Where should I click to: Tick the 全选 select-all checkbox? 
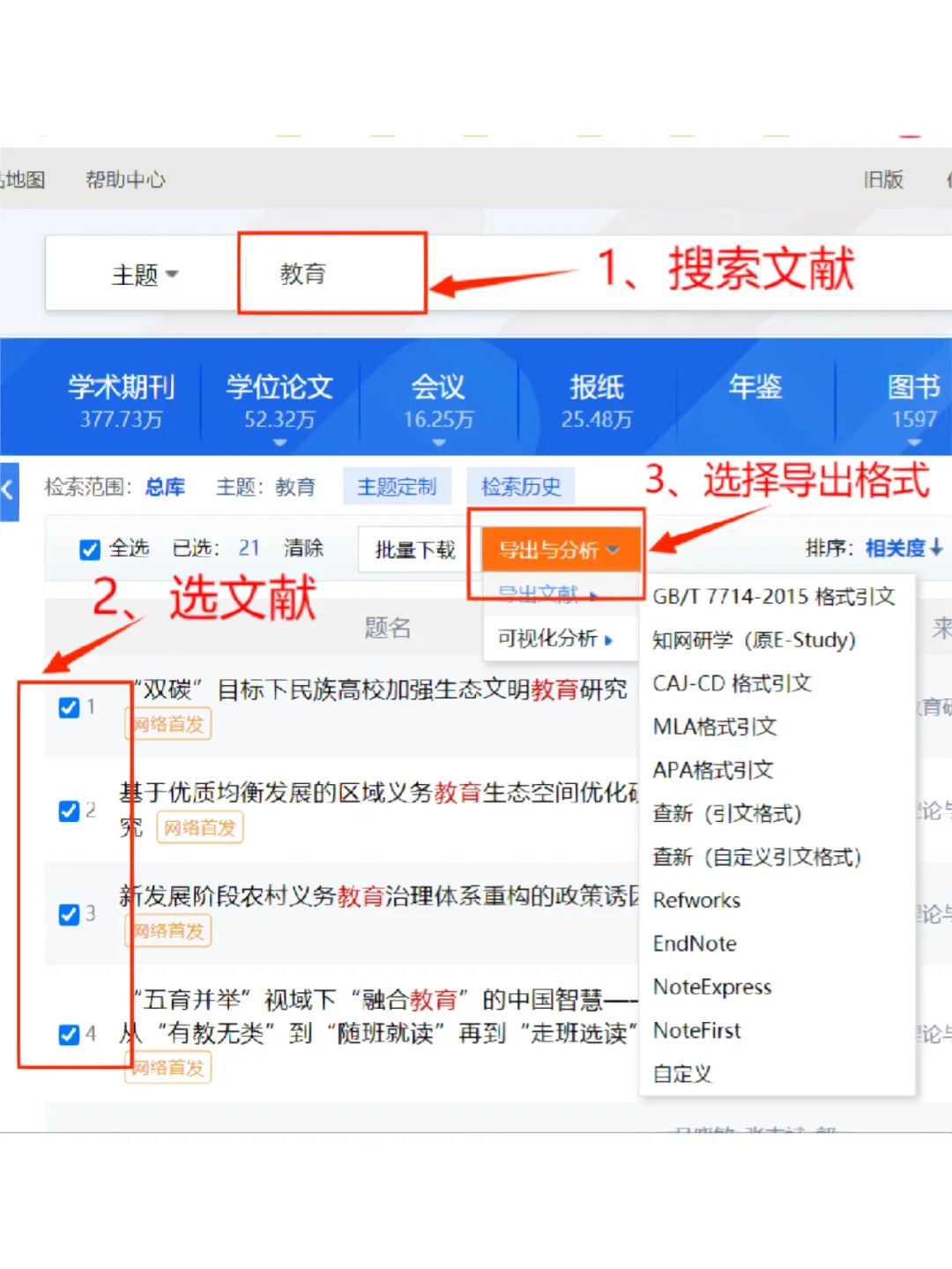90,549
